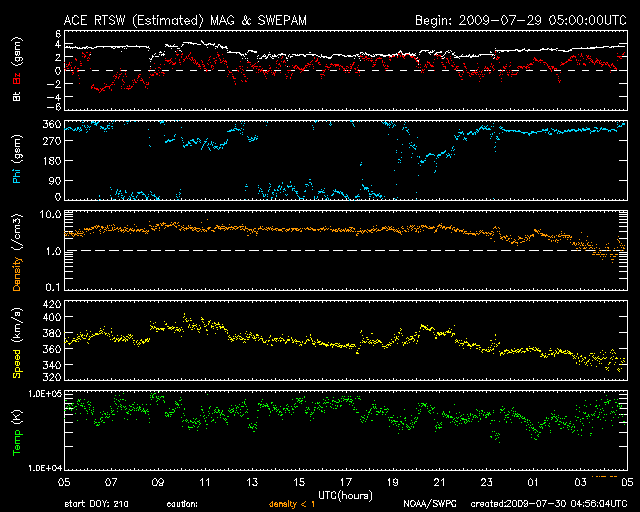Click the 420 tick on the Speed axis
Image resolution: width=640 pixels, height=512 pixels.
tap(52, 305)
